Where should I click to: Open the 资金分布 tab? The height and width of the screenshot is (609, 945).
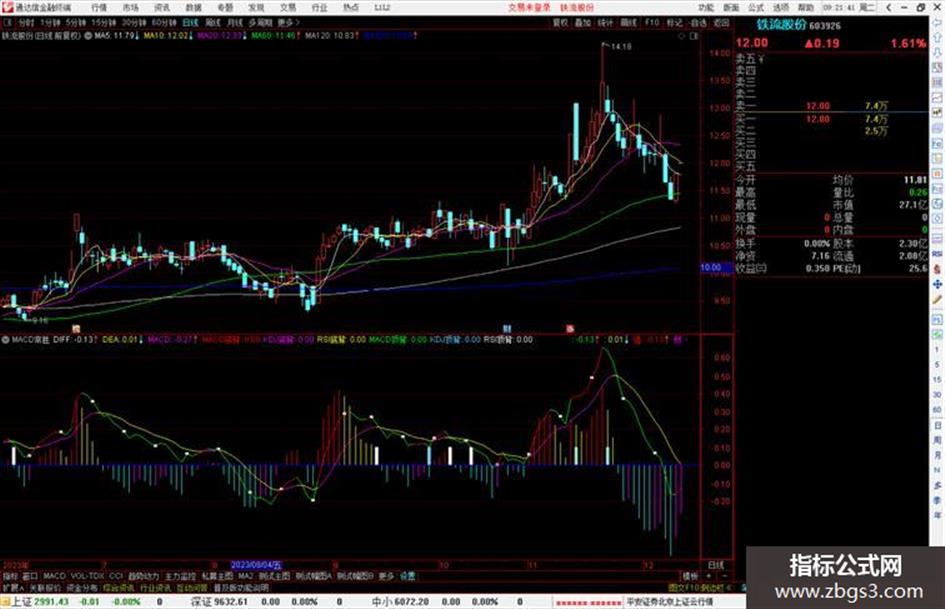(81, 588)
